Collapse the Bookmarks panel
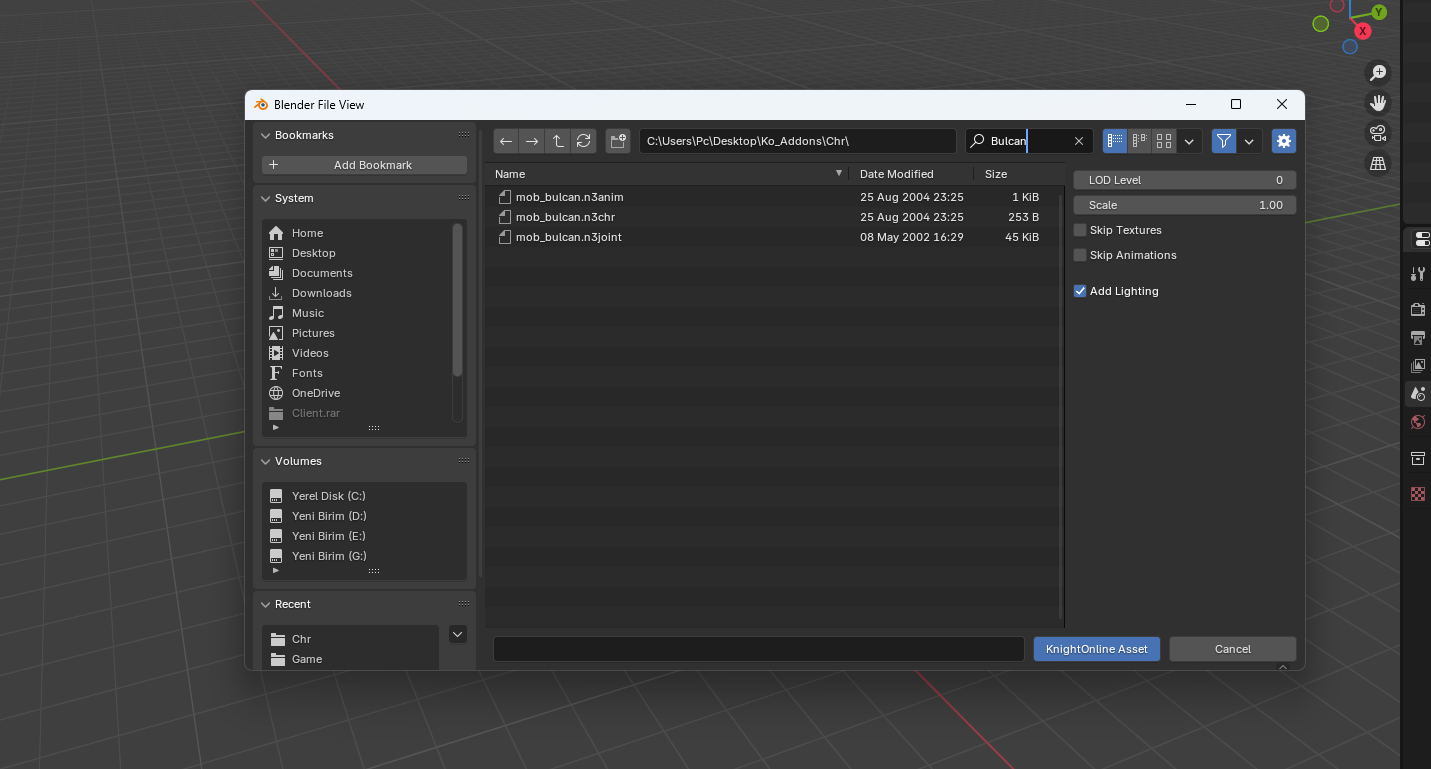Screen dimensions: 1431x769 click(x=266, y=135)
